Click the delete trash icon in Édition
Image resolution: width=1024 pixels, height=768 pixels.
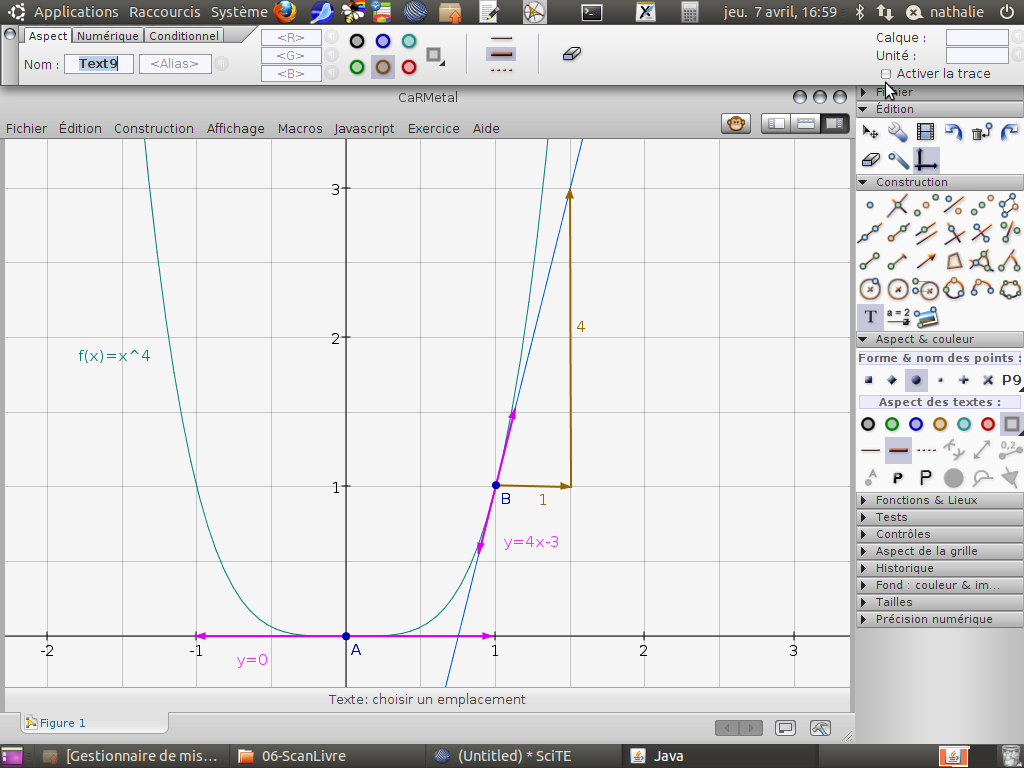point(981,132)
